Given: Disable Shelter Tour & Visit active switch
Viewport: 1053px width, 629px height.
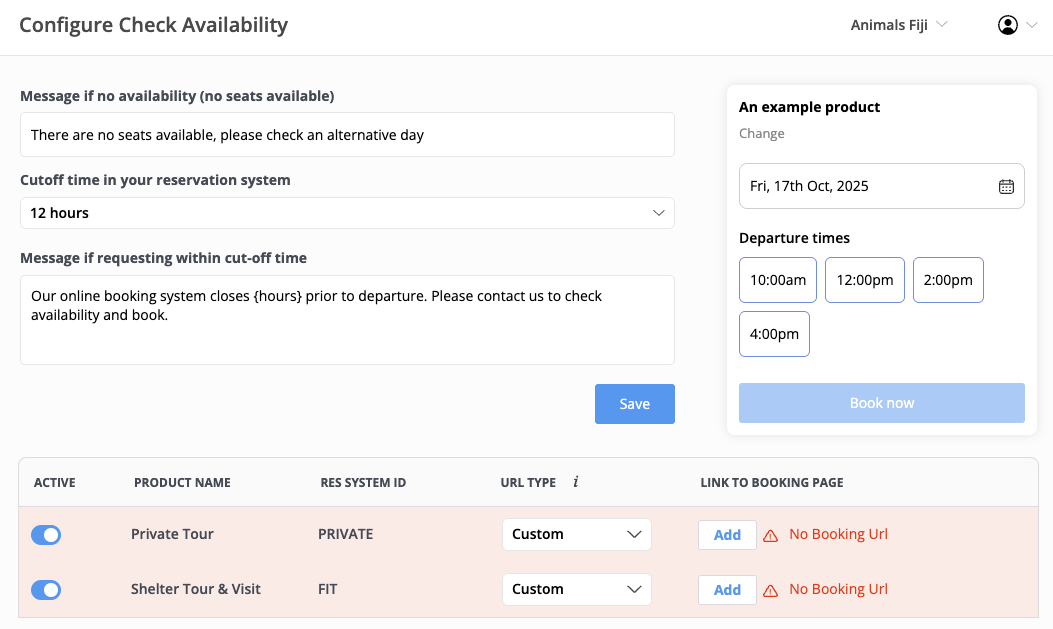Looking at the screenshot, I should click(46, 590).
